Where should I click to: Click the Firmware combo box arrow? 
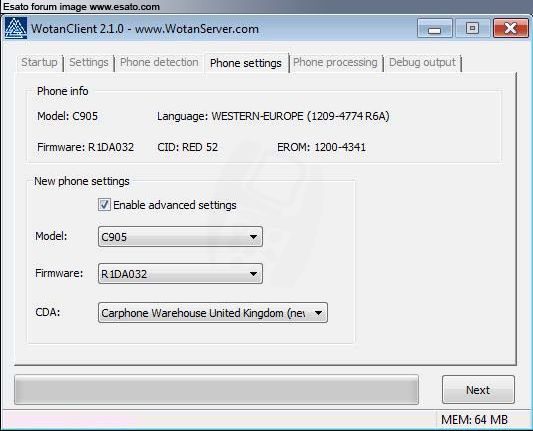click(253, 274)
